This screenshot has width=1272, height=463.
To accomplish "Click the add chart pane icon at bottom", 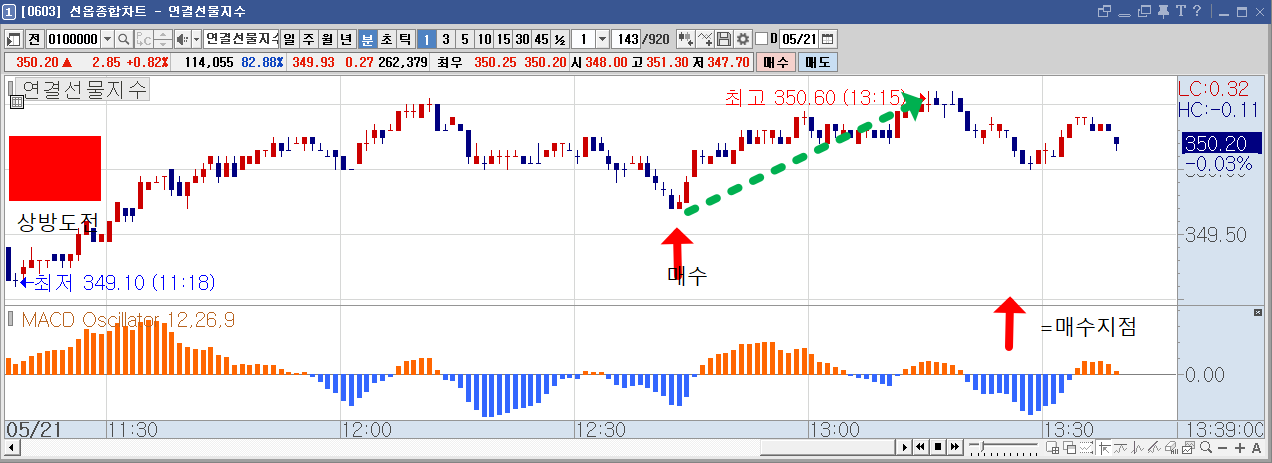I will coord(1052,447).
